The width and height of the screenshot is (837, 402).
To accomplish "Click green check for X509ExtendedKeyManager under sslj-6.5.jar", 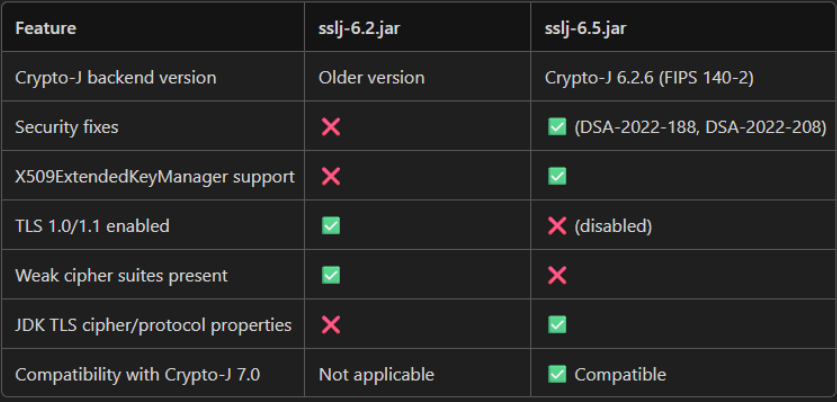I will click(x=557, y=176).
